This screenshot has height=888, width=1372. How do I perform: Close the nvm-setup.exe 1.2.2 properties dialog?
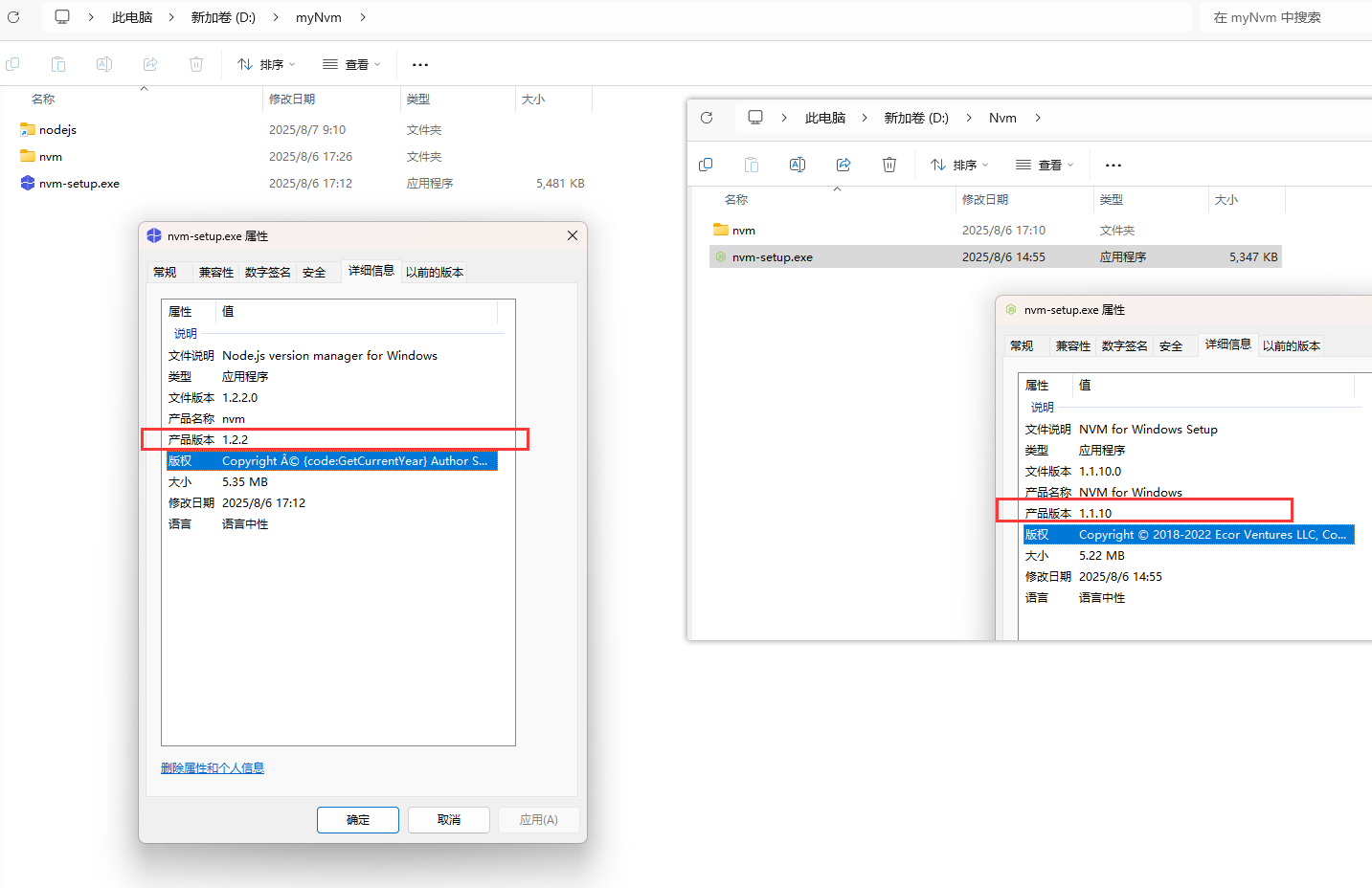pos(573,235)
